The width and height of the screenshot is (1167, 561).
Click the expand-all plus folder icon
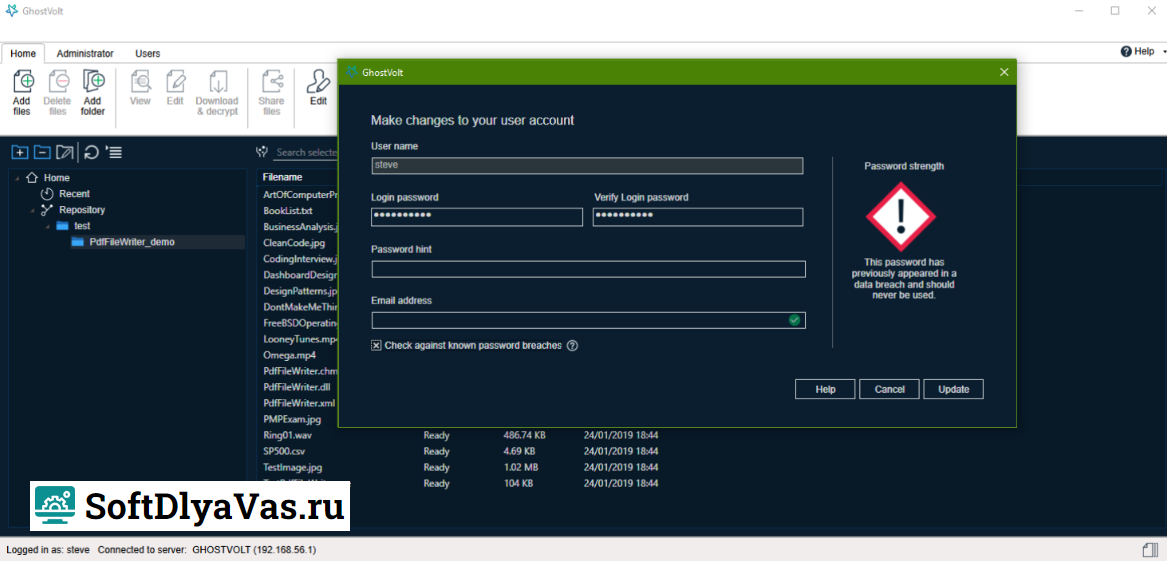20,153
